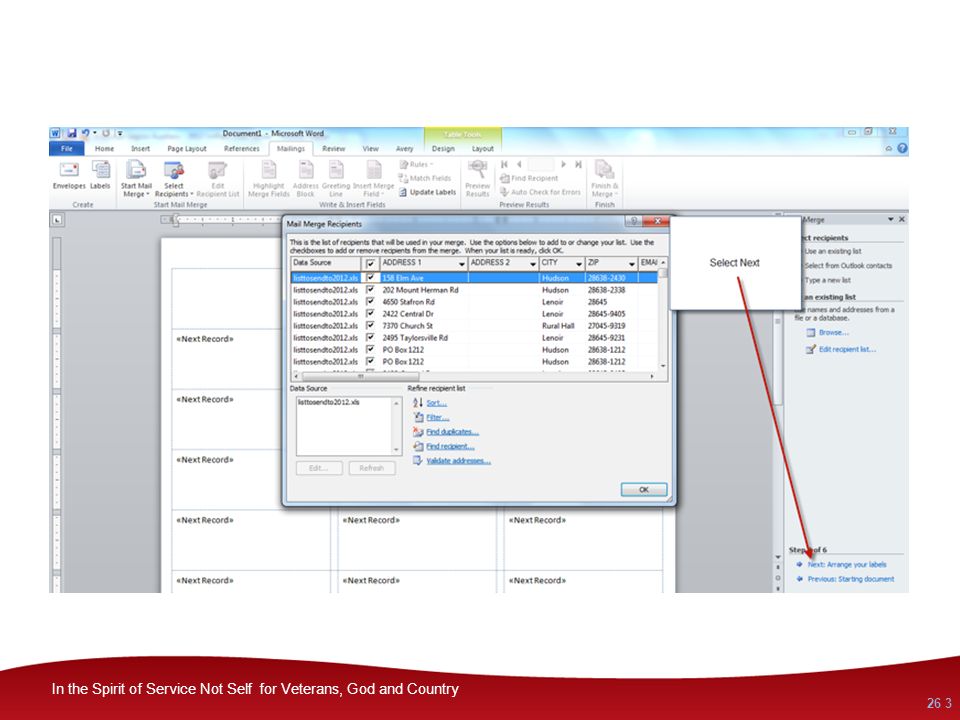Select Use an existing list option

[x=831, y=252]
